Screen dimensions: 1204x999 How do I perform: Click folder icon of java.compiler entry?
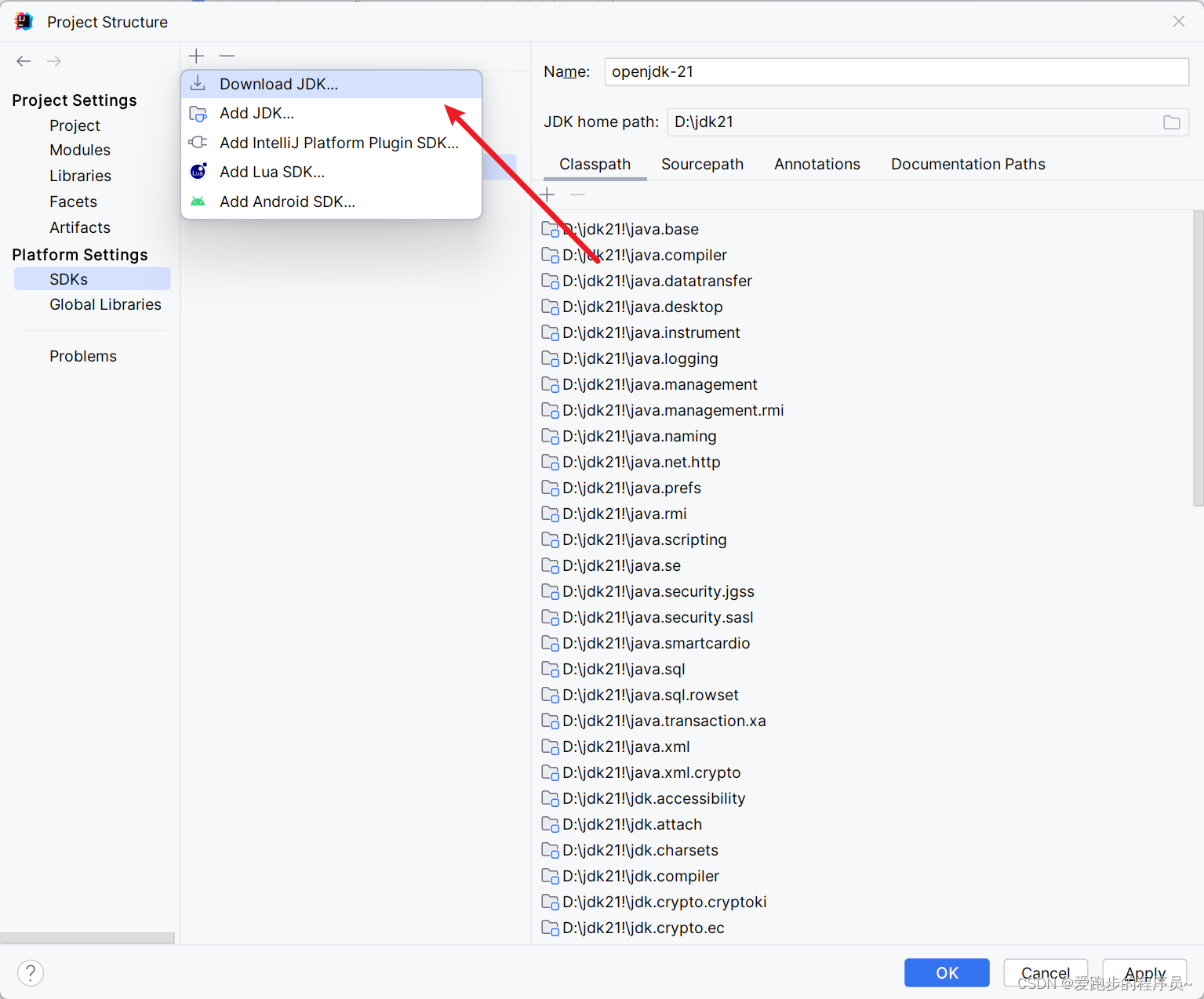(x=551, y=256)
